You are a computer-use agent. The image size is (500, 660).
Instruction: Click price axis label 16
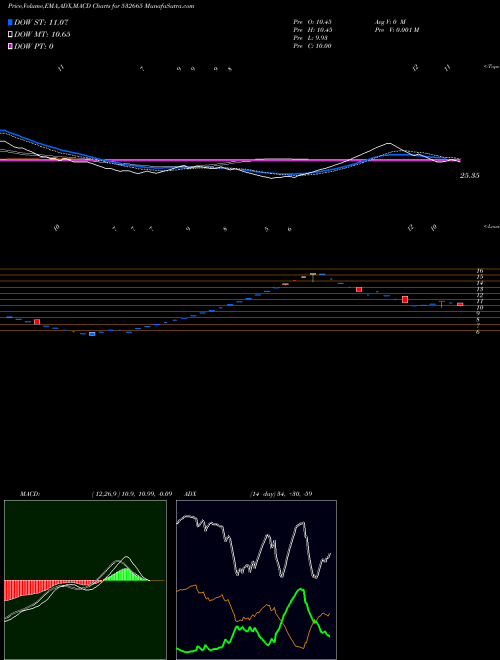(x=480, y=271)
